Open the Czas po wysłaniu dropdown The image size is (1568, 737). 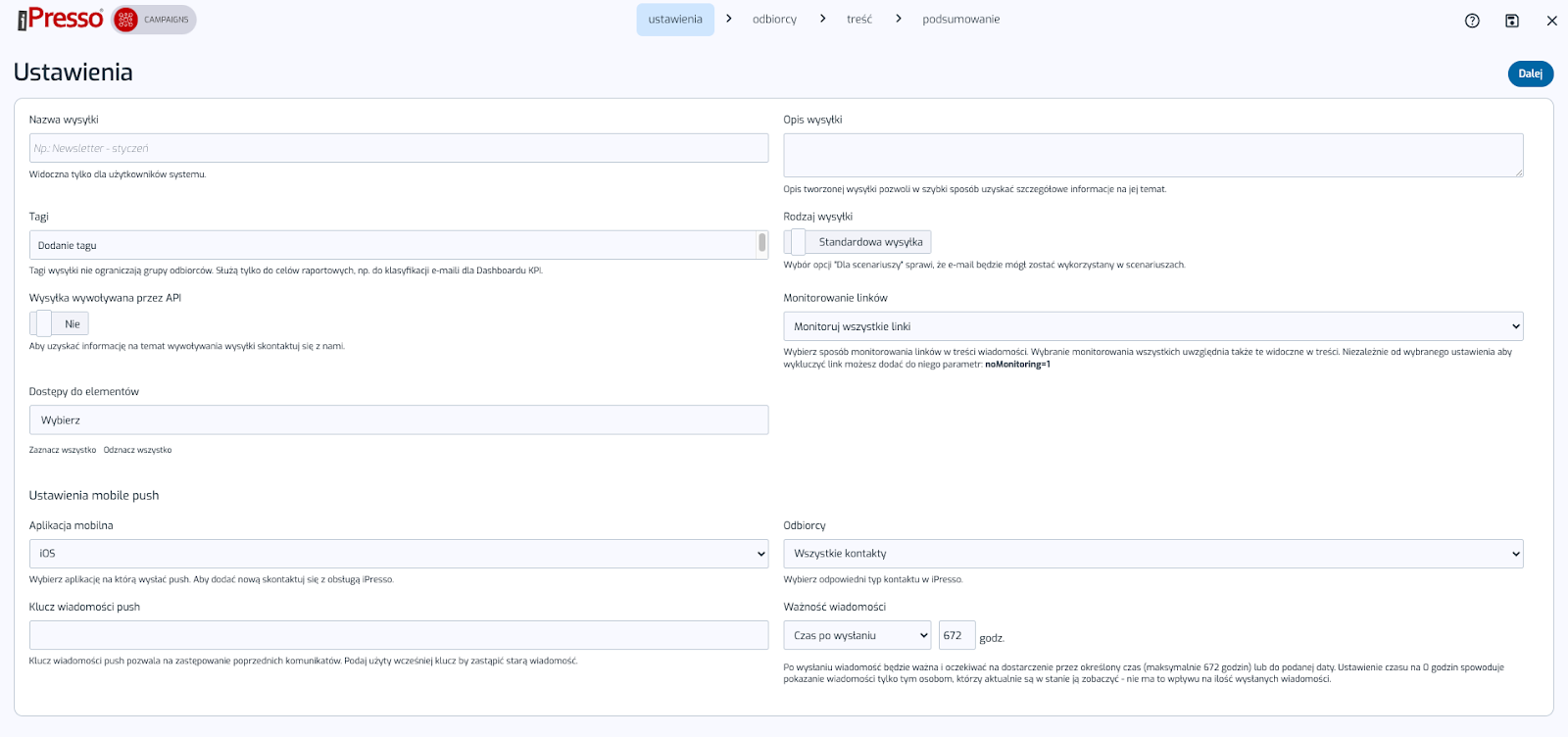857,636
